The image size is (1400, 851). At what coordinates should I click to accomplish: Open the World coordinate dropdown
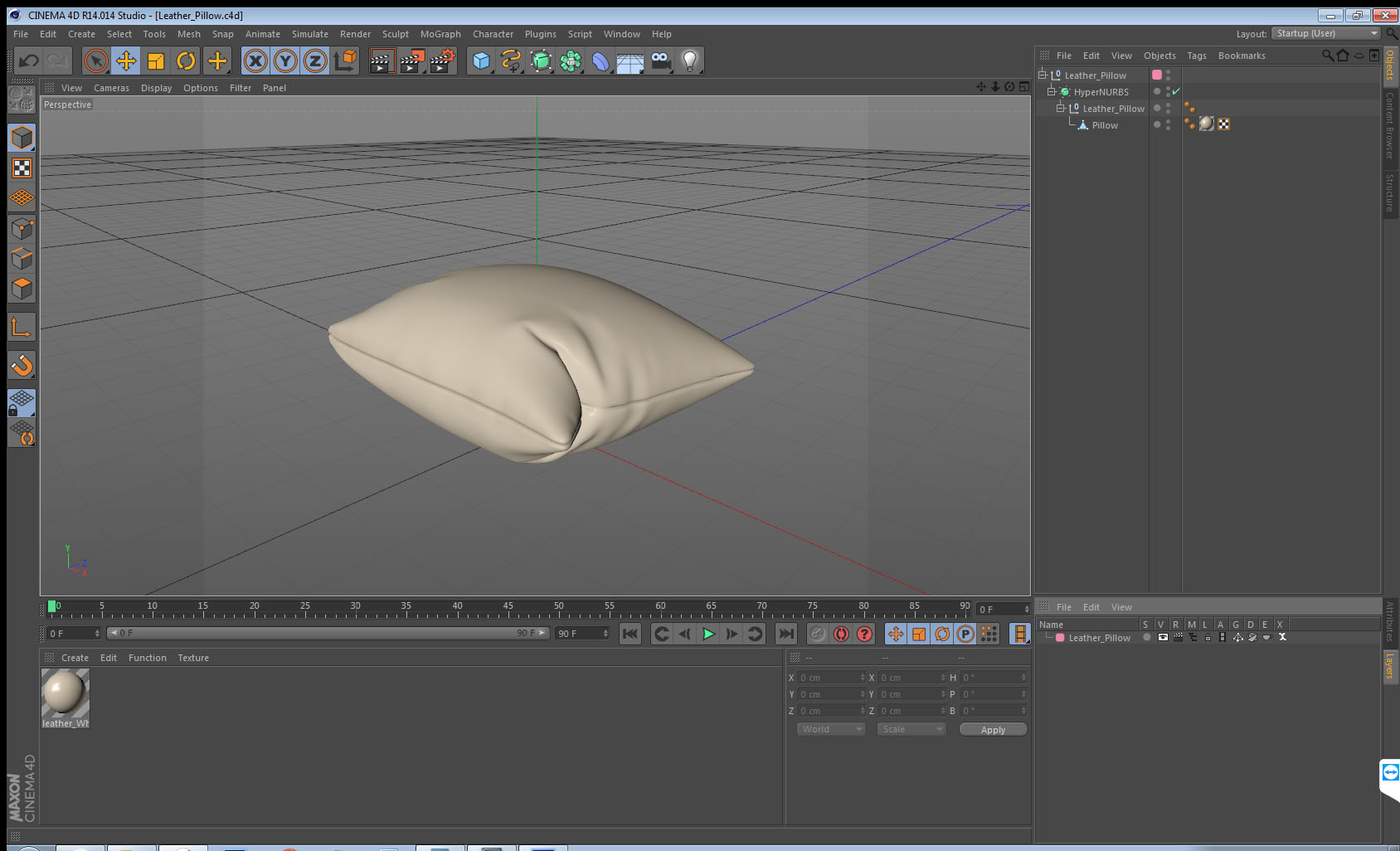point(831,729)
